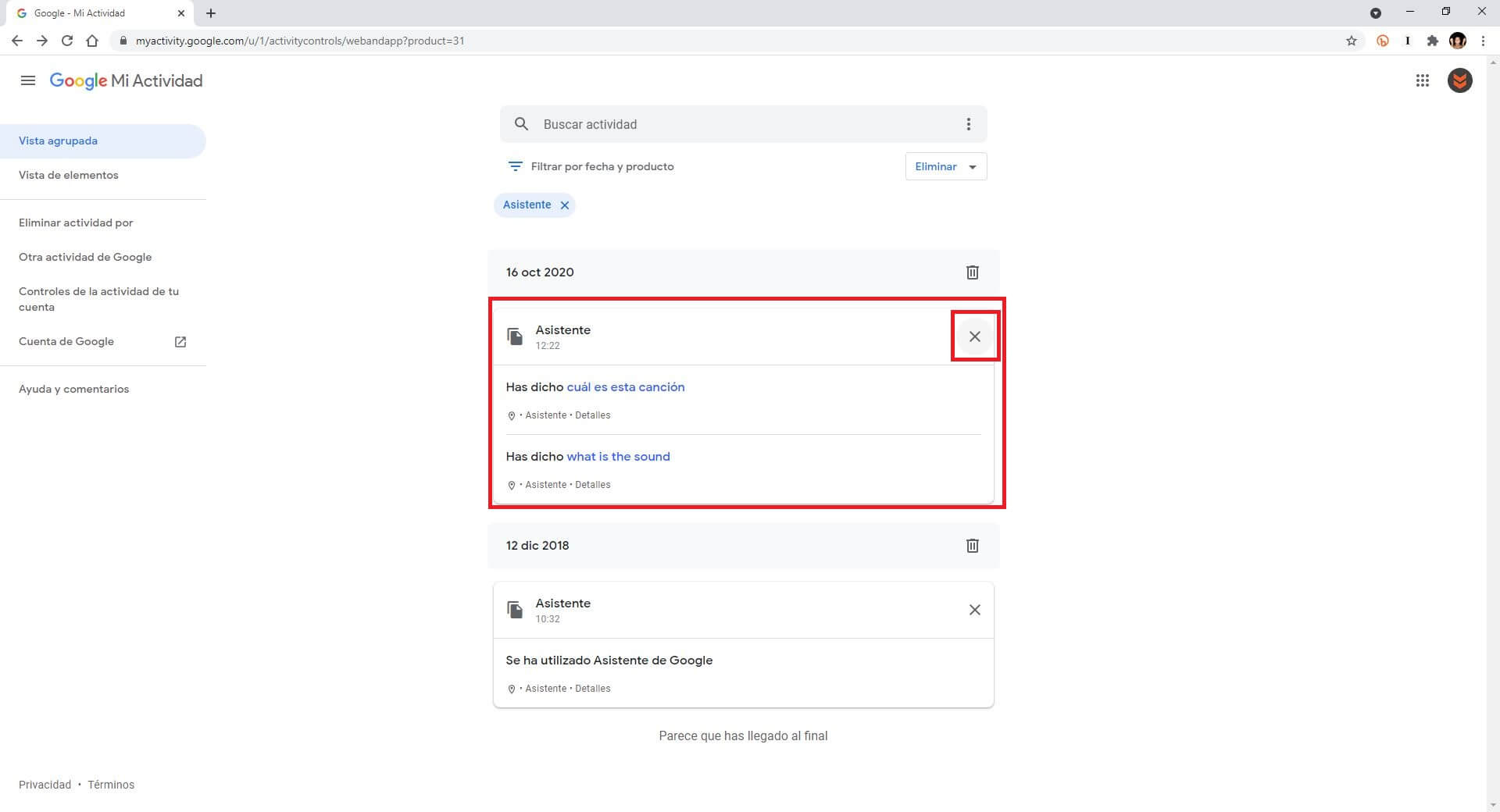Go forward in browser history
1500x812 pixels.
click(42, 41)
